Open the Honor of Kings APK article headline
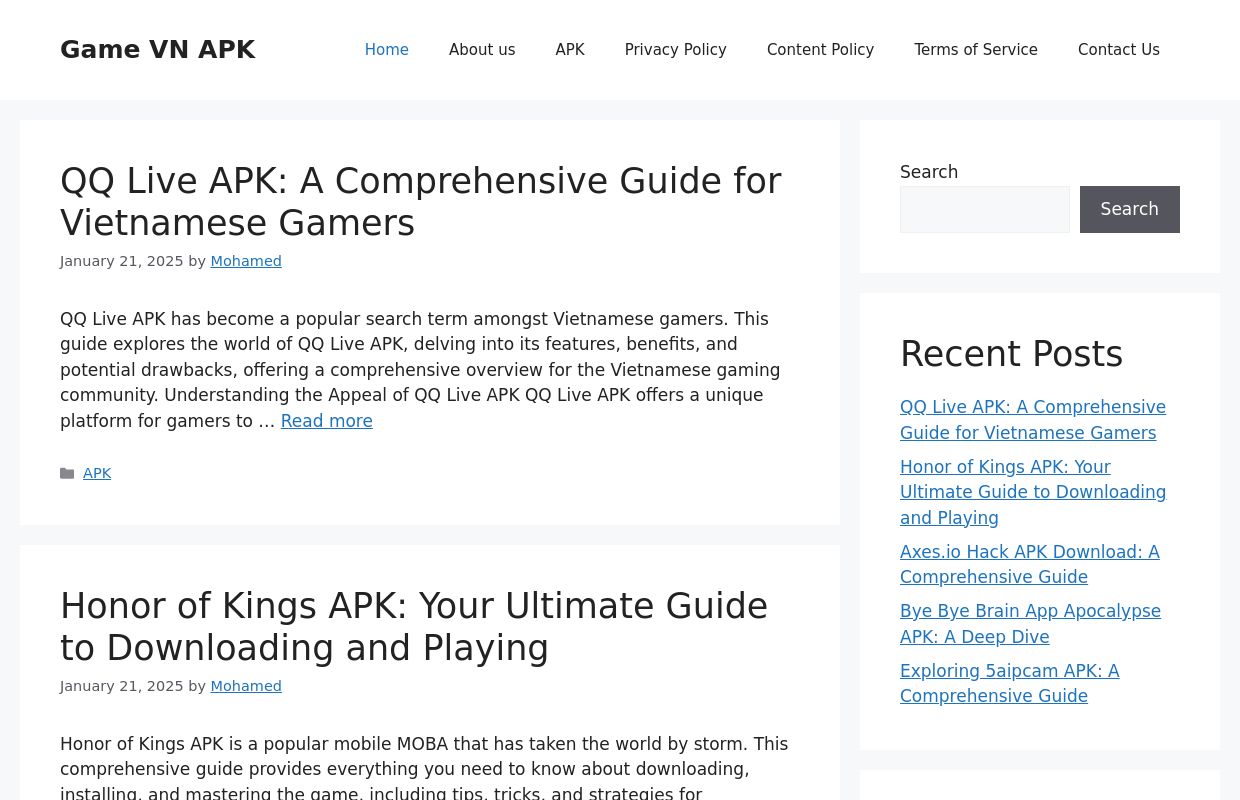Screen dimensions: 1240x800 point(414,627)
